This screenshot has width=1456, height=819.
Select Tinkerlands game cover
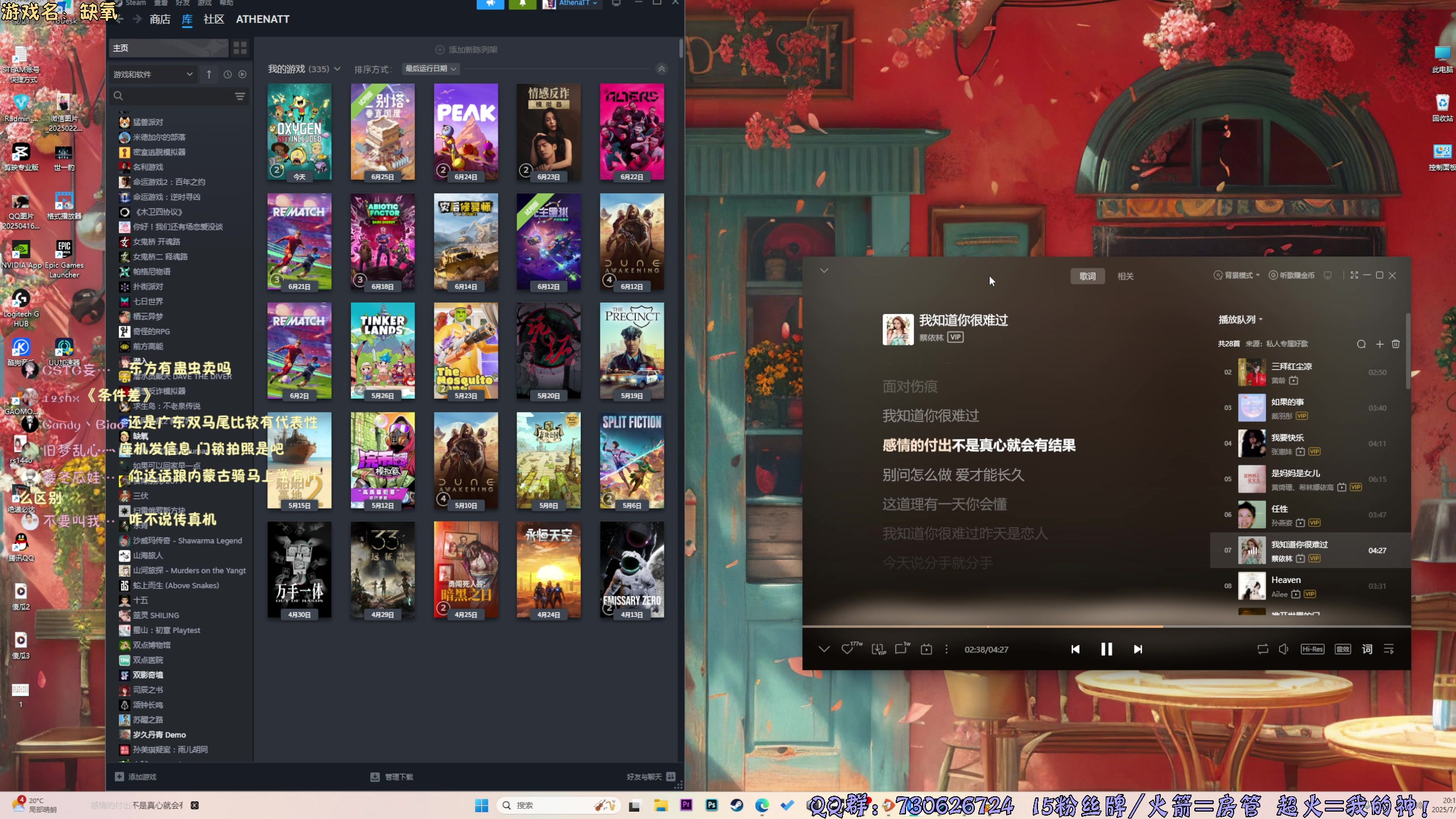[x=383, y=351]
